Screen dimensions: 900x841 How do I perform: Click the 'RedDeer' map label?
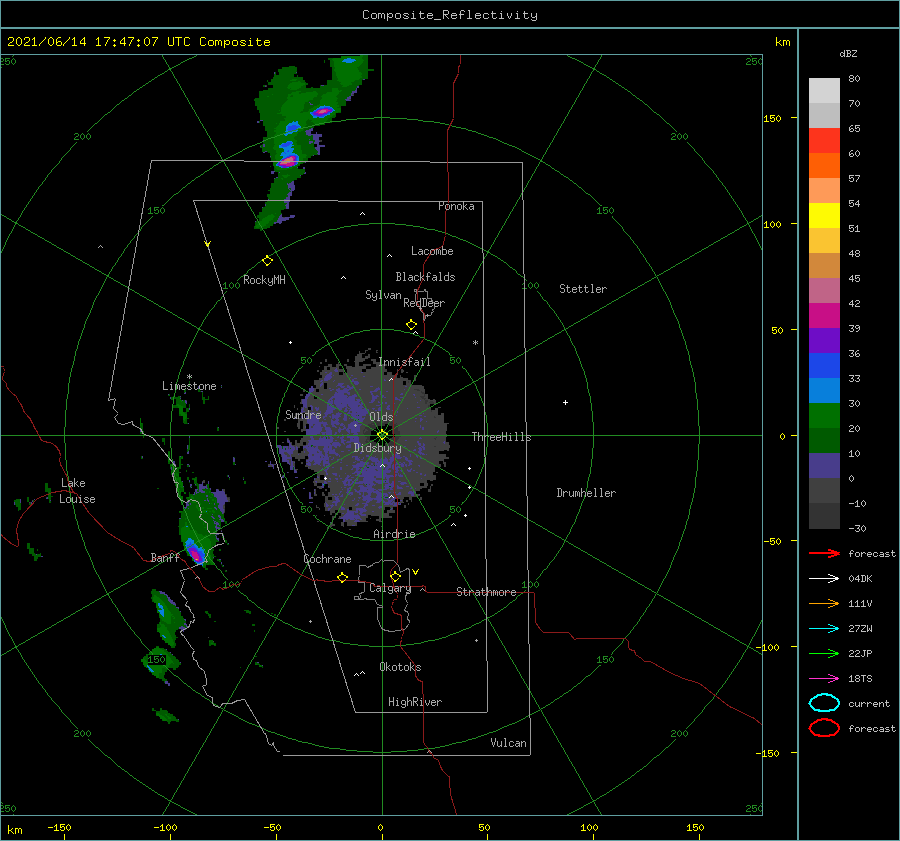pos(424,303)
